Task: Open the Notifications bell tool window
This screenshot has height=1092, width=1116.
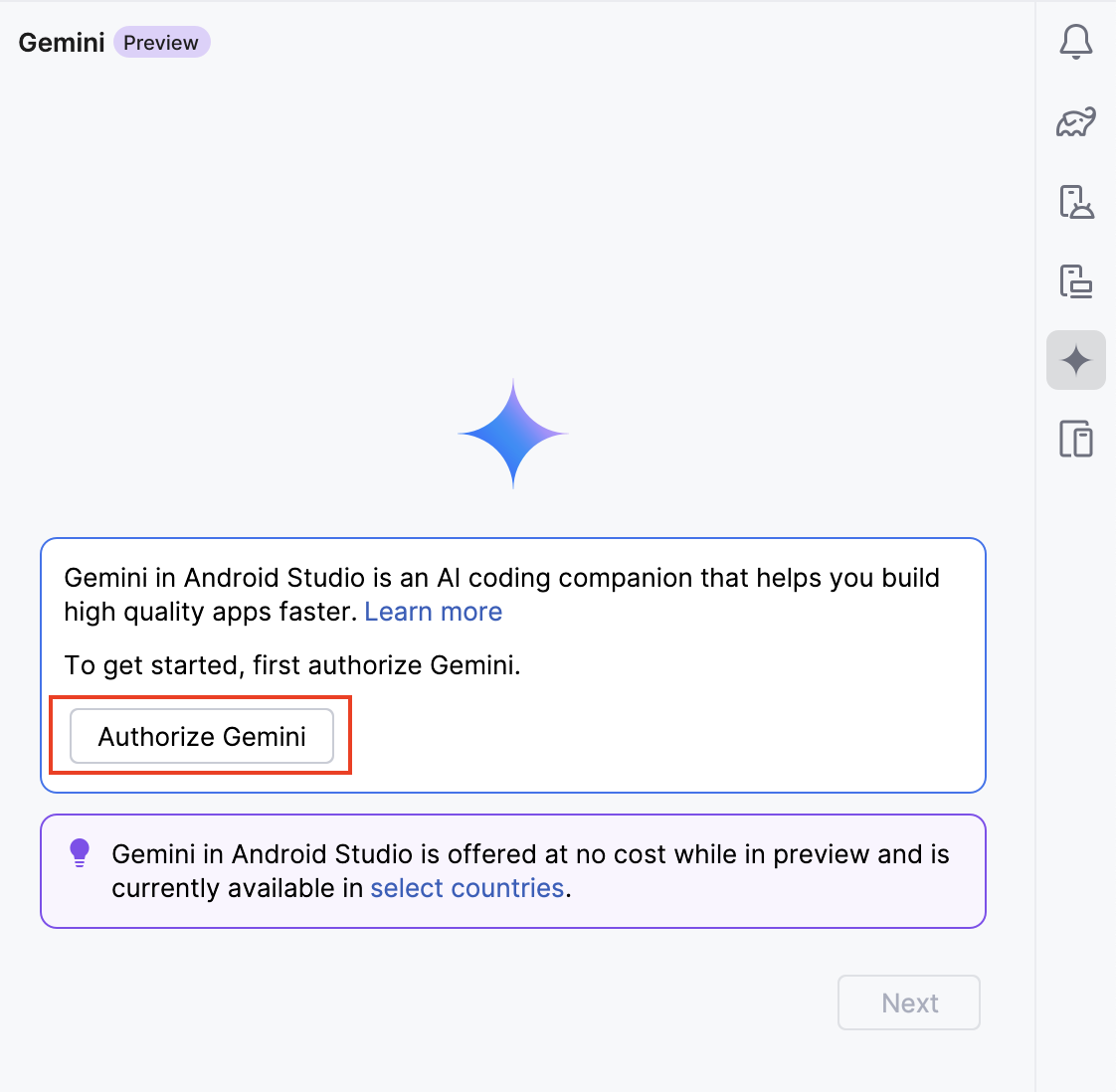Action: [1075, 42]
